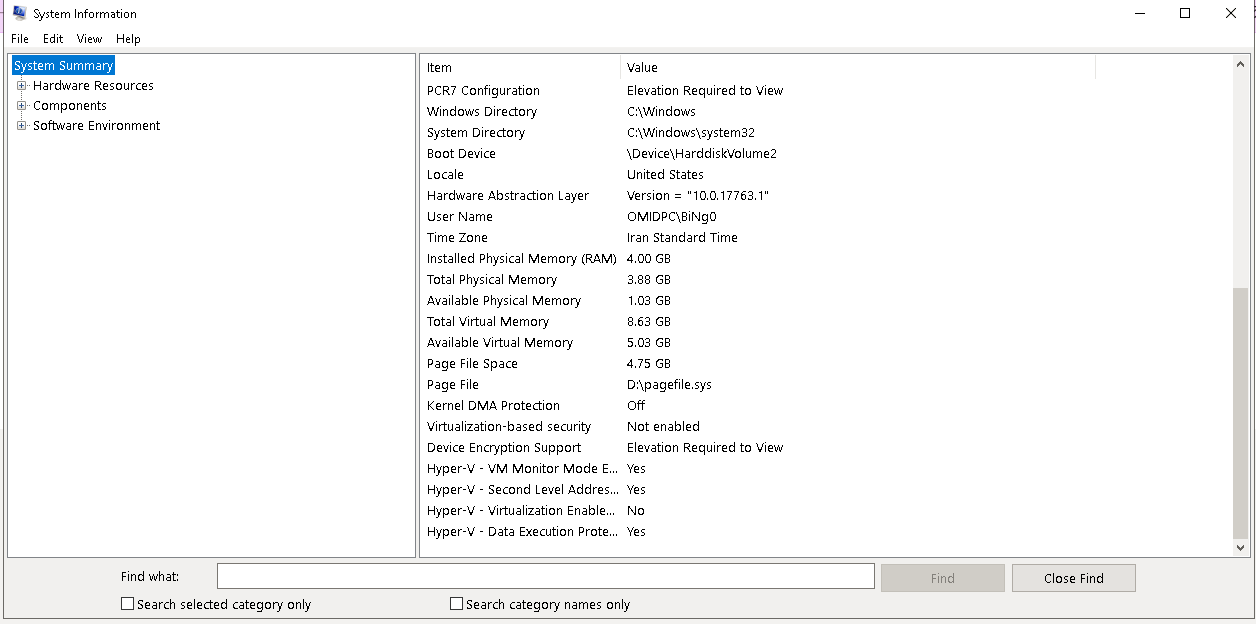Click the Not enabled value
Image resolution: width=1256 pixels, height=624 pixels.
(x=663, y=427)
